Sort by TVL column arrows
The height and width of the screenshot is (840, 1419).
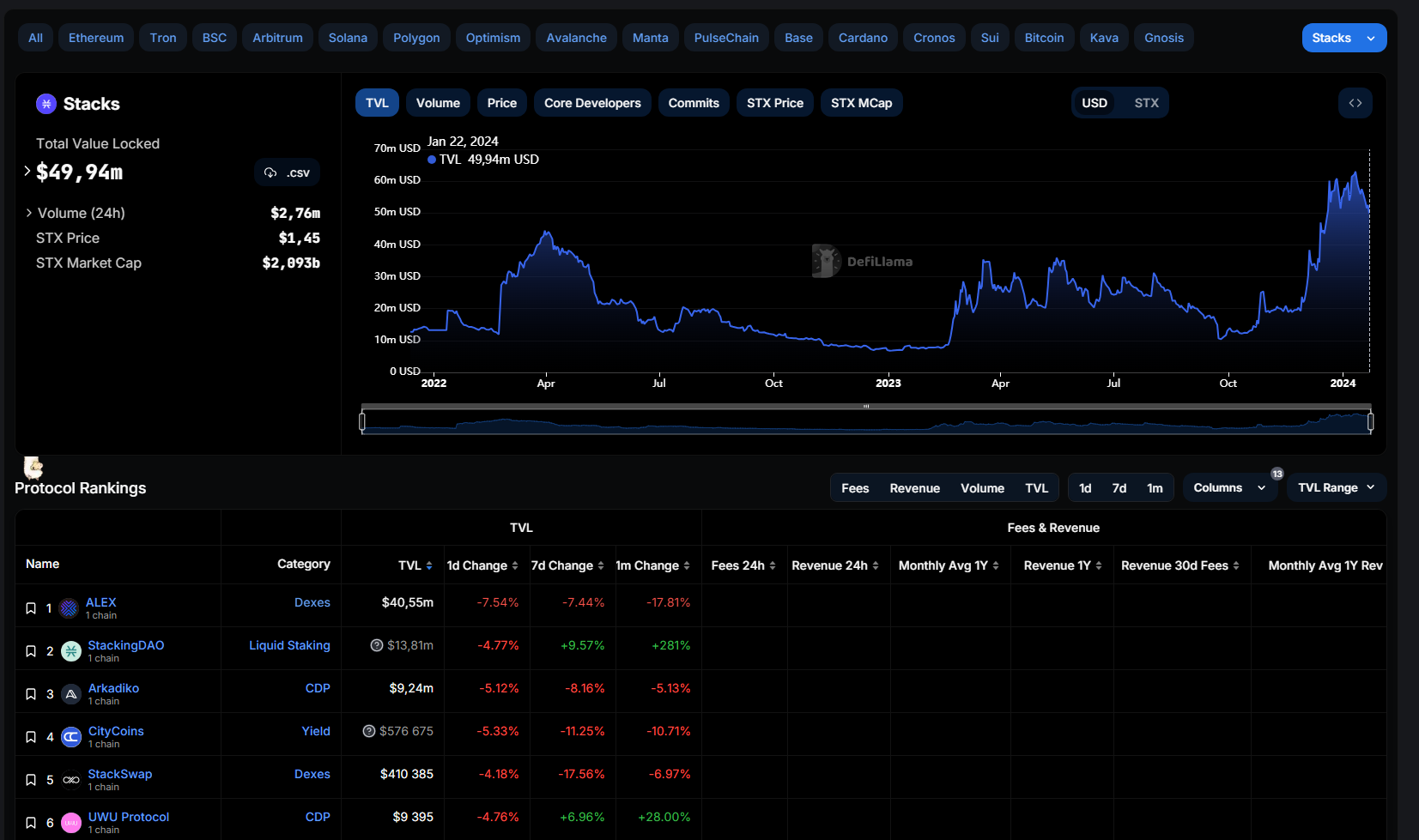point(429,565)
